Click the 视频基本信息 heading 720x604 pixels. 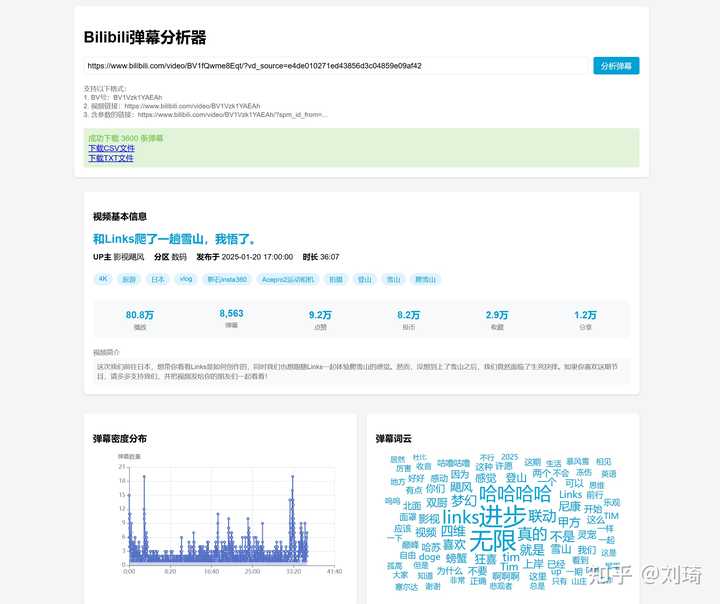tap(119, 217)
